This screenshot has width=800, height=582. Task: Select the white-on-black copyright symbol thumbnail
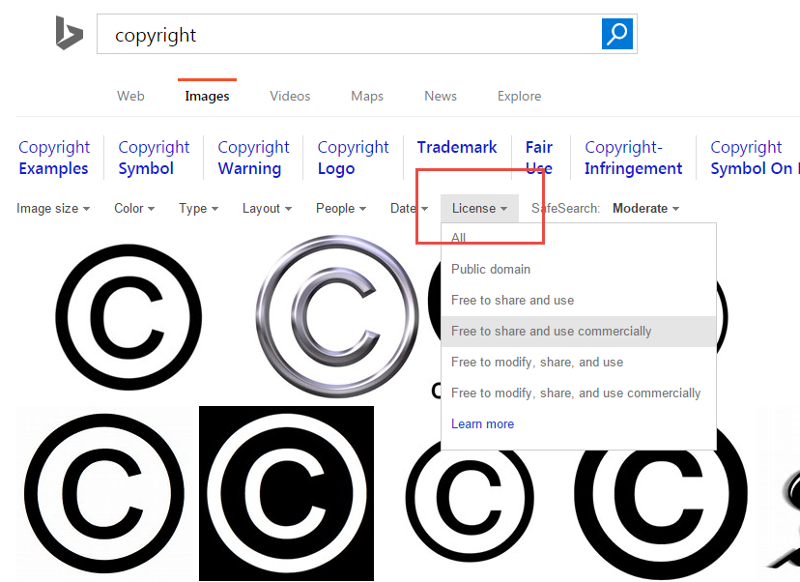(286, 493)
